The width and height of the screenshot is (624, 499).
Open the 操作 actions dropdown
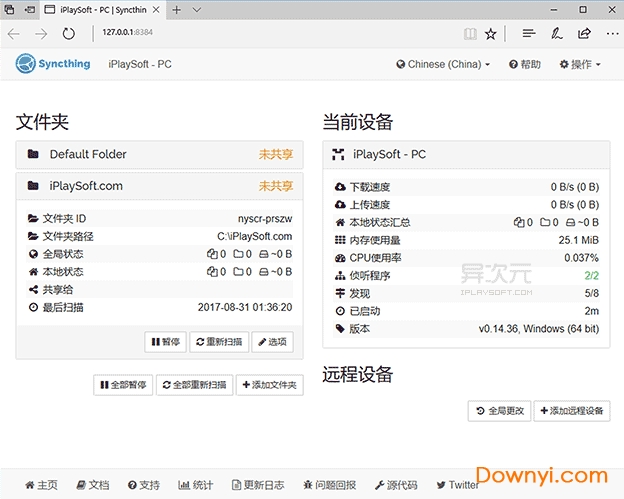click(x=578, y=64)
